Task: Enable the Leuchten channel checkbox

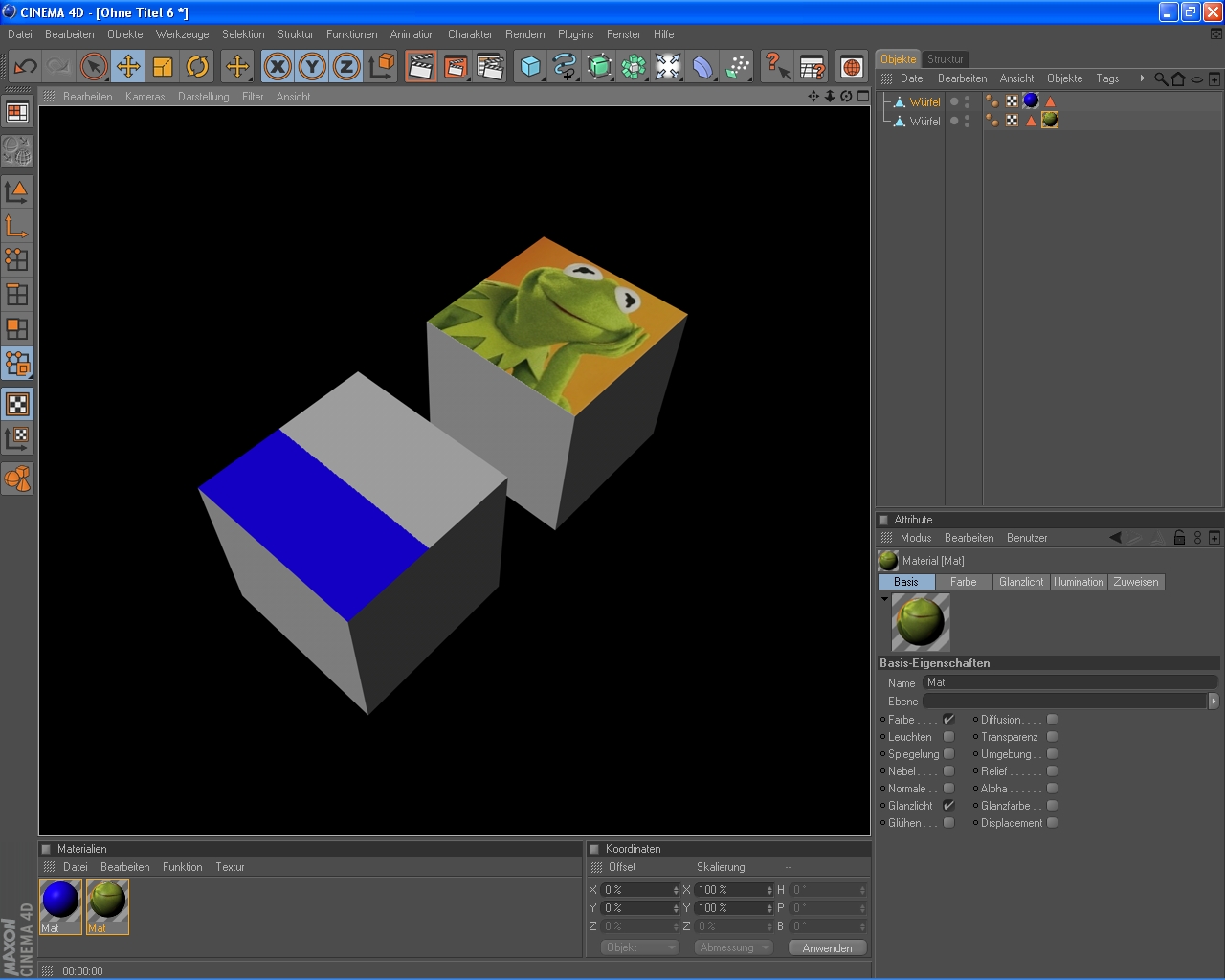Action: point(948,737)
